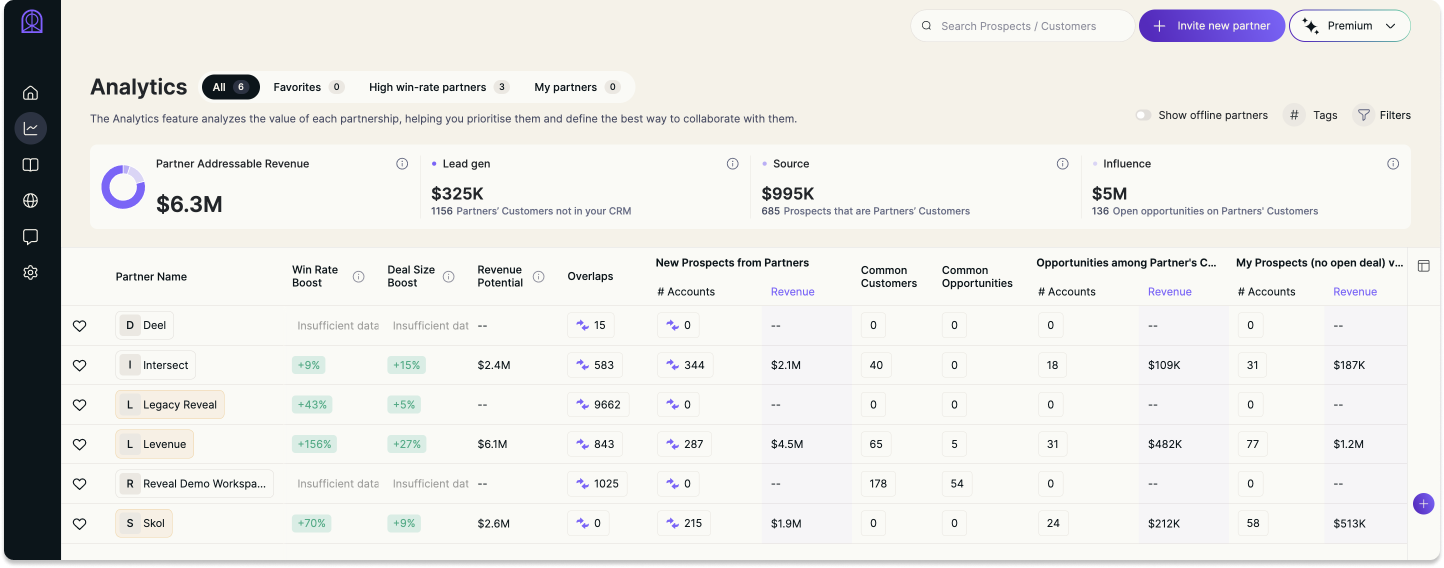This screenshot has width=1444, height=568.
Task: Click info icon on Lead gen card
Action: click(733, 164)
